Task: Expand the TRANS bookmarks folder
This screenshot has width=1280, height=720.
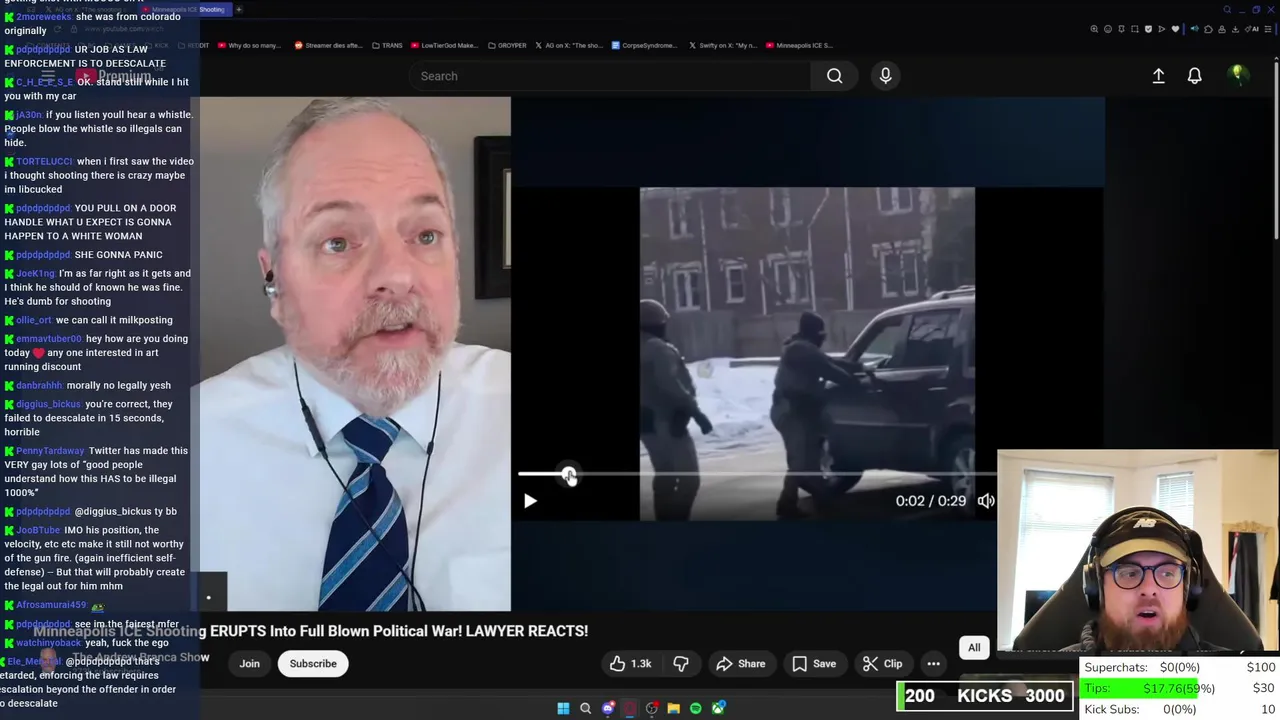Action: tap(387, 45)
